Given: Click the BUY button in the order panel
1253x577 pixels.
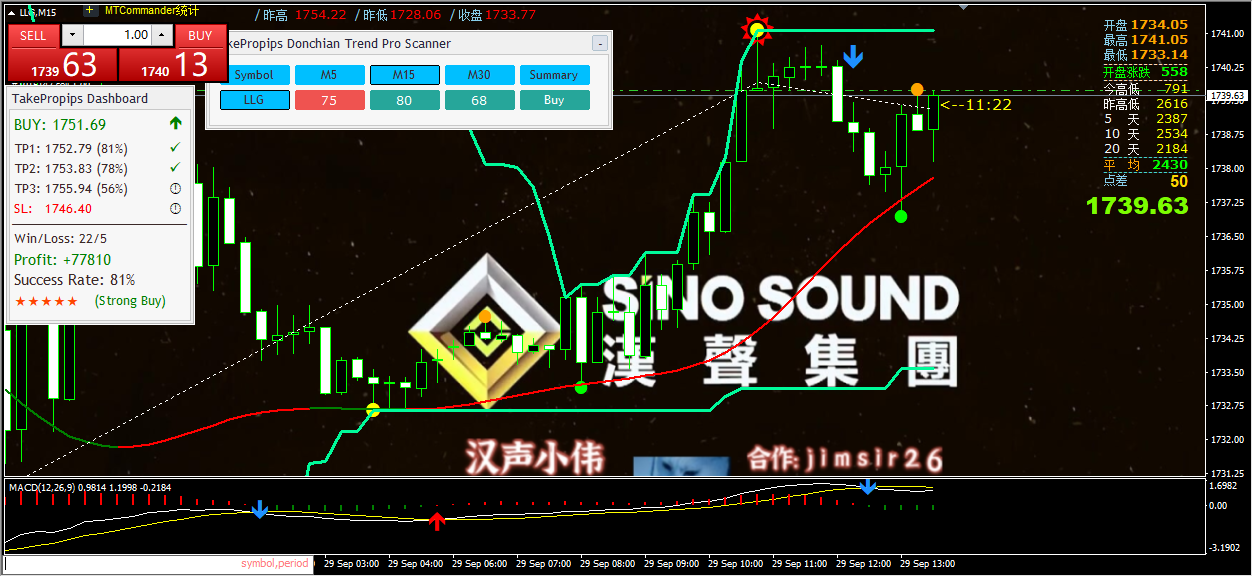Looking at the screenshot, I should click(200, 35).
